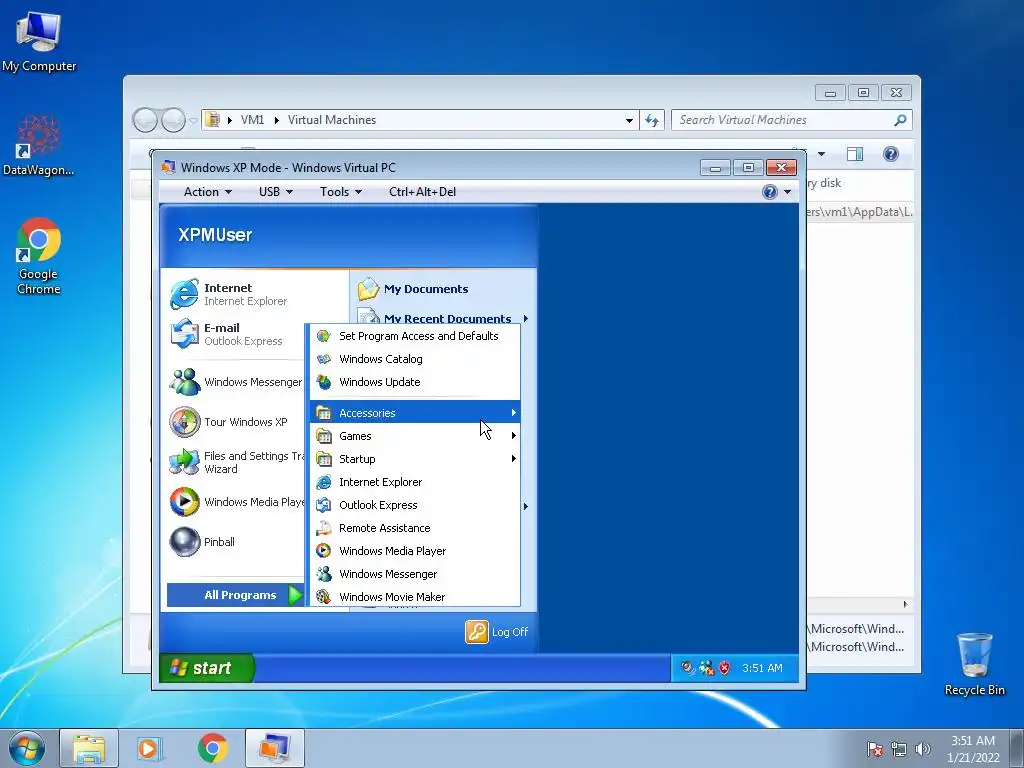Open My Documents in start menu
Viewport: 1024px width, 768px height.
point(413,289)
